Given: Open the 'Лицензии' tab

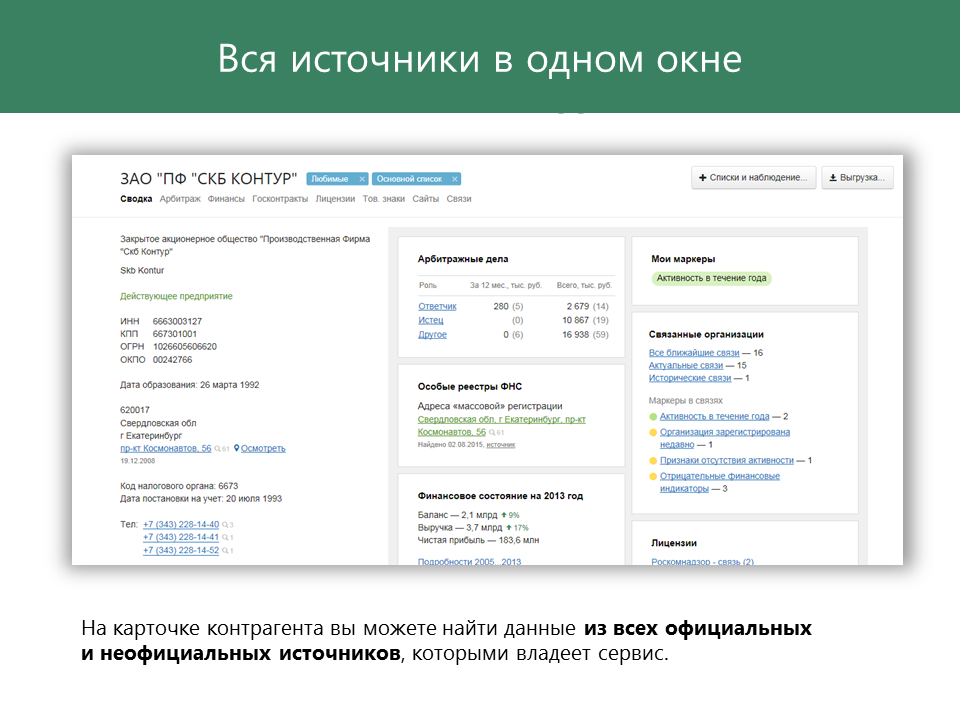Looking at the screenshot, I should [x=335, y=199].
